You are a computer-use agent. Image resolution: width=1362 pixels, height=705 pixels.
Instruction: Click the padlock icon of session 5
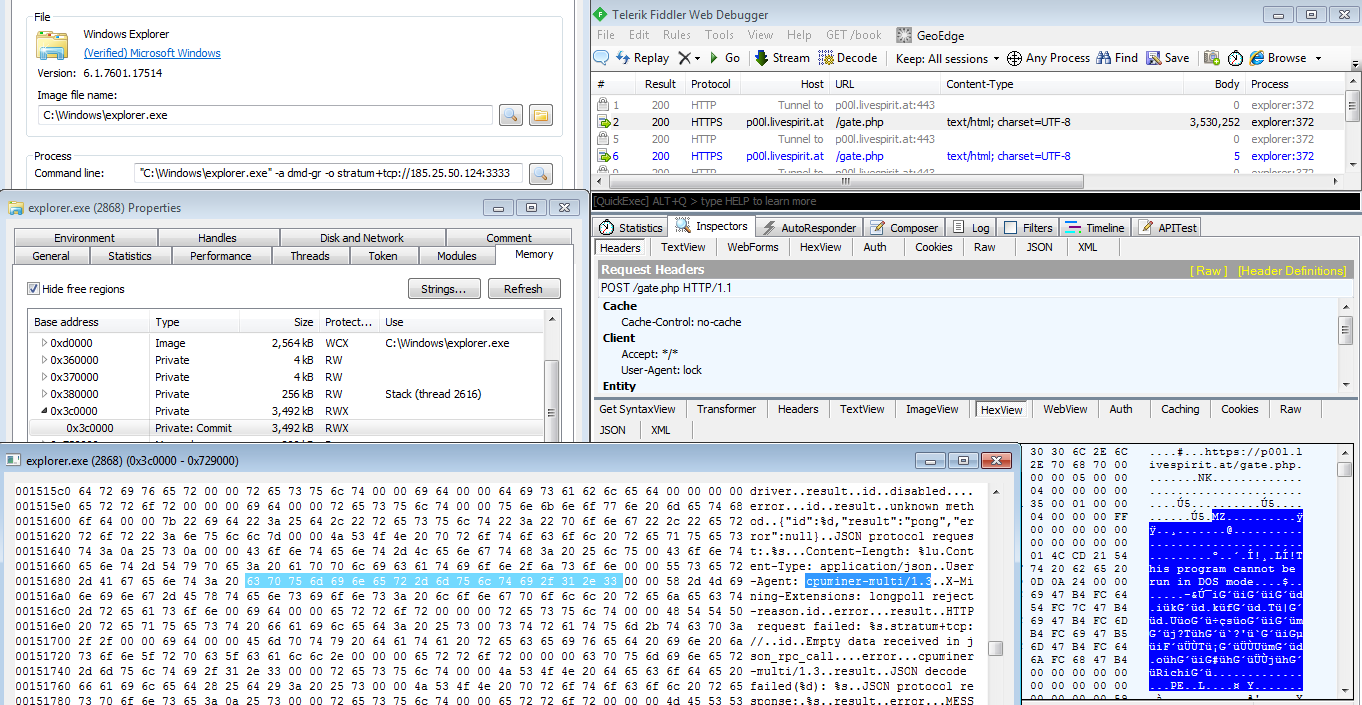coord(603,139)
